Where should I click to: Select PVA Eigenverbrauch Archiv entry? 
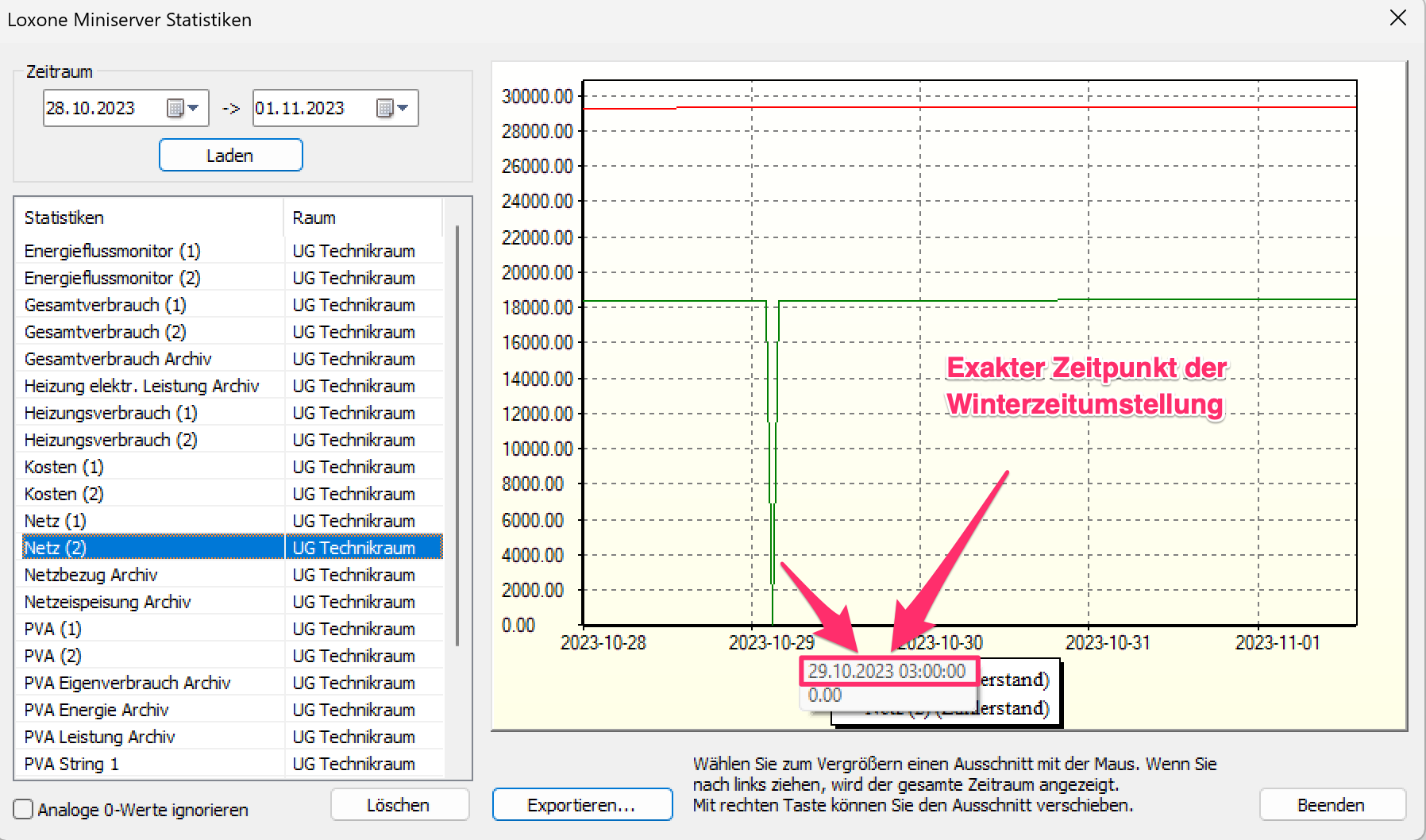tap(127, 683)
